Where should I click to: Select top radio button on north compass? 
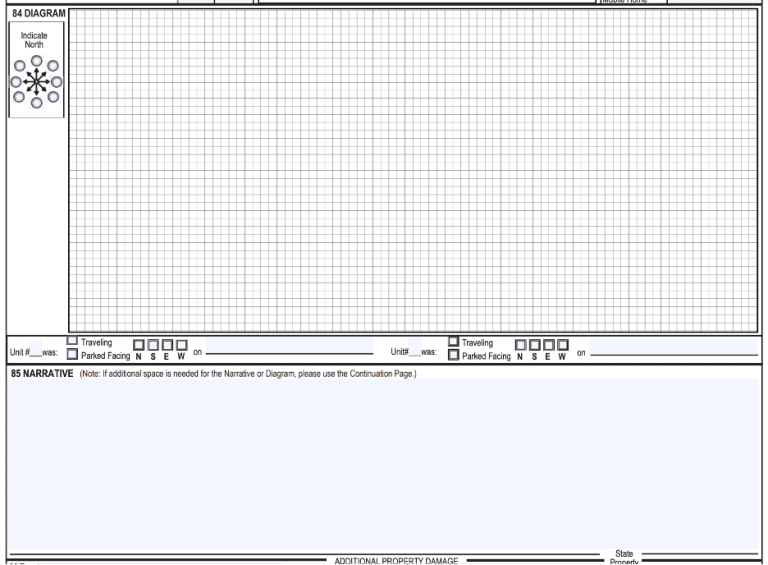pos(36,60)
